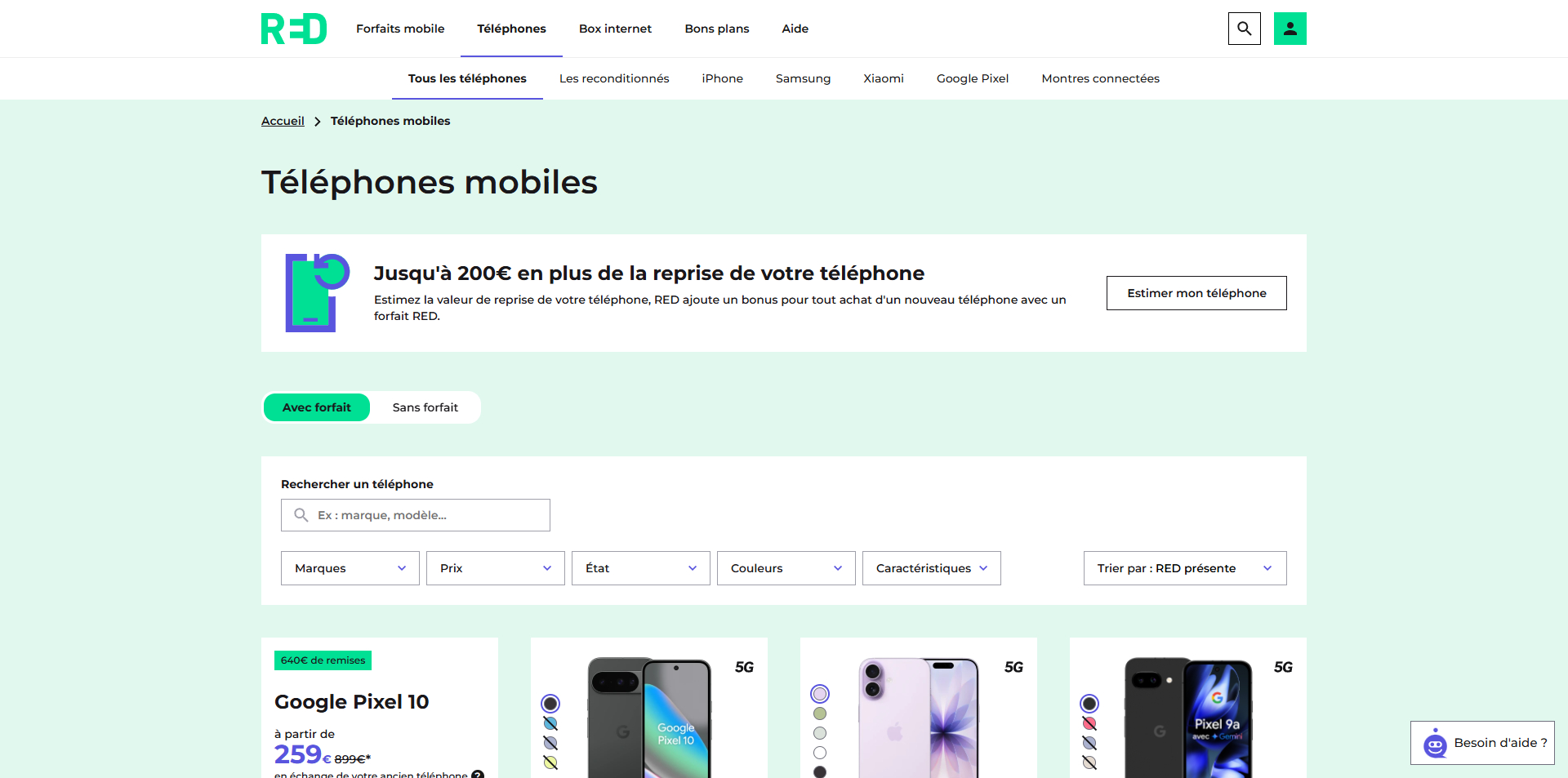Switch to the Les reconditionnés tab

[x=614, y=78]
